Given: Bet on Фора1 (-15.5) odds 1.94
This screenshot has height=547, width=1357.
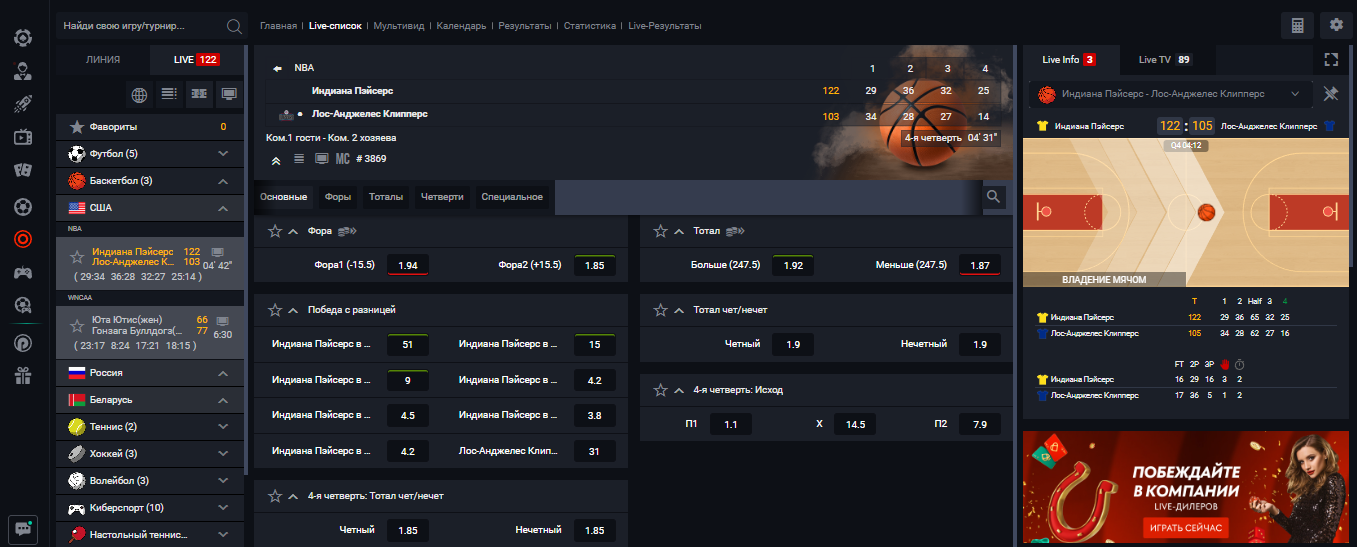Looking at the screenshot, I should (408, 265).
